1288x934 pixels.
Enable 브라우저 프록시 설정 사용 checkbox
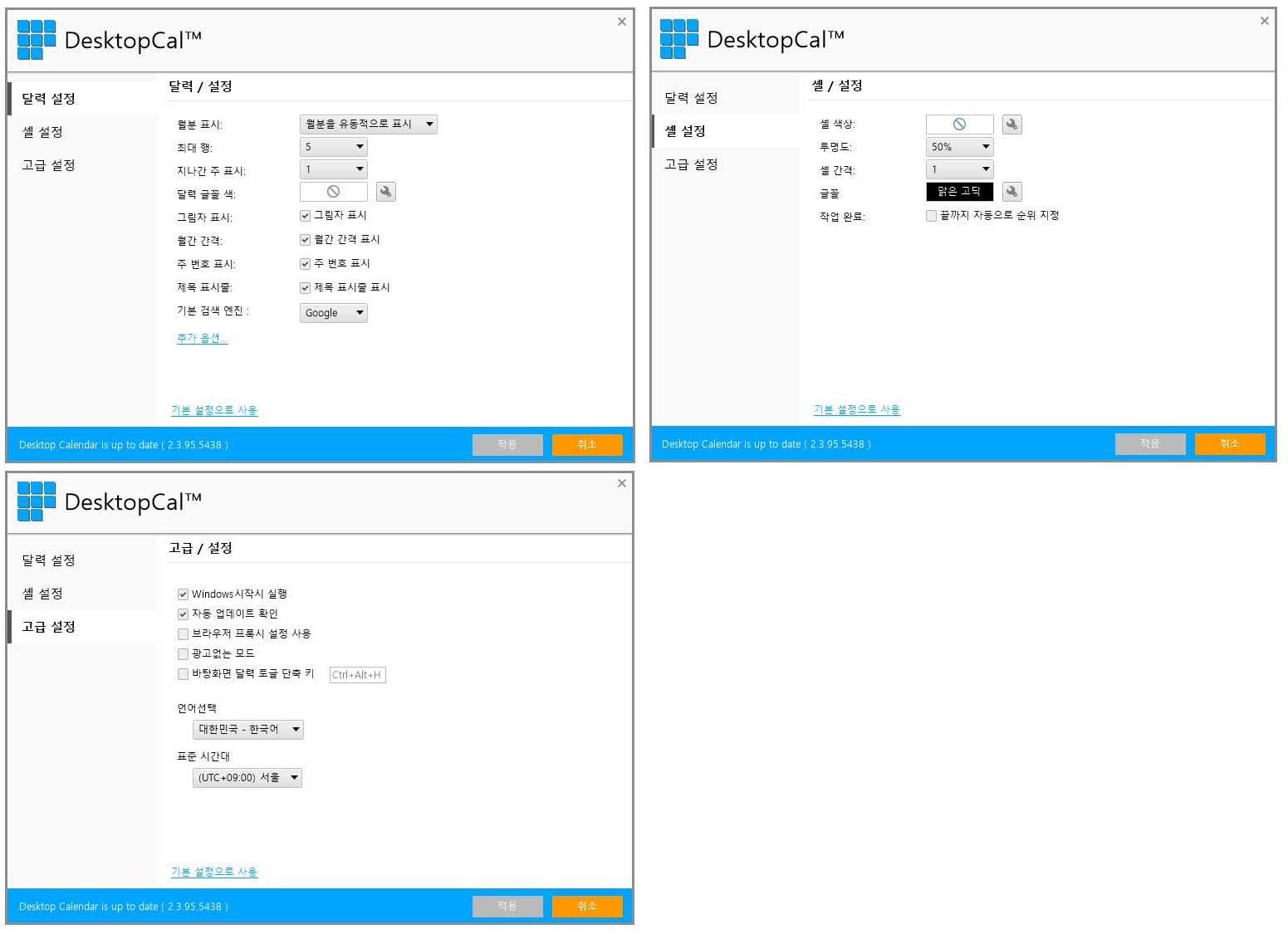(x=183, y=634)
